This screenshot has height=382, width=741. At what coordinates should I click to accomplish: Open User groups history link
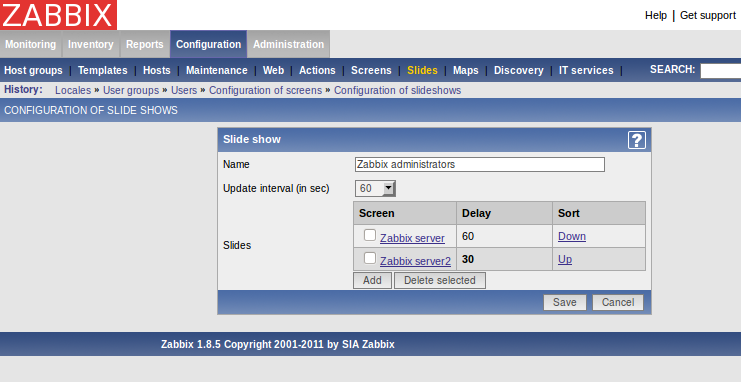click(x=131, y=90)
